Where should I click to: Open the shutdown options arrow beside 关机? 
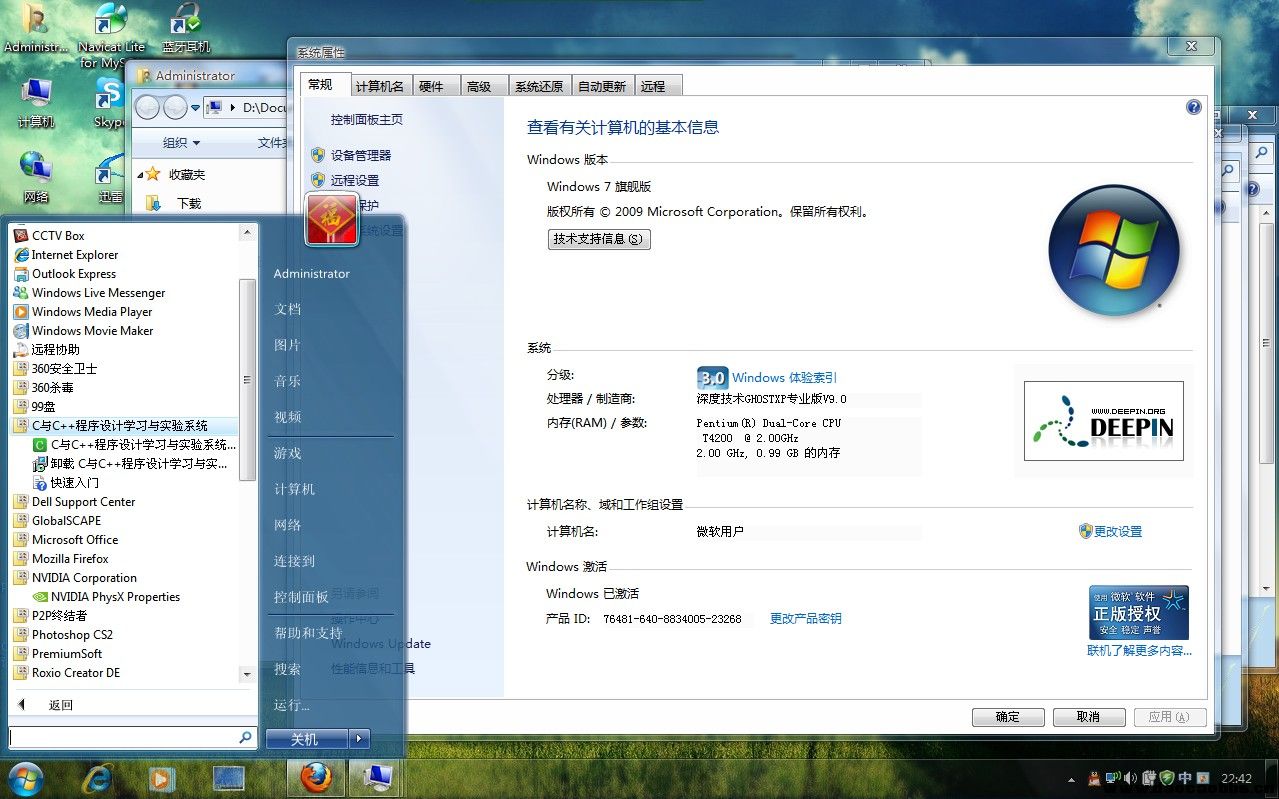tap(360, 739)
